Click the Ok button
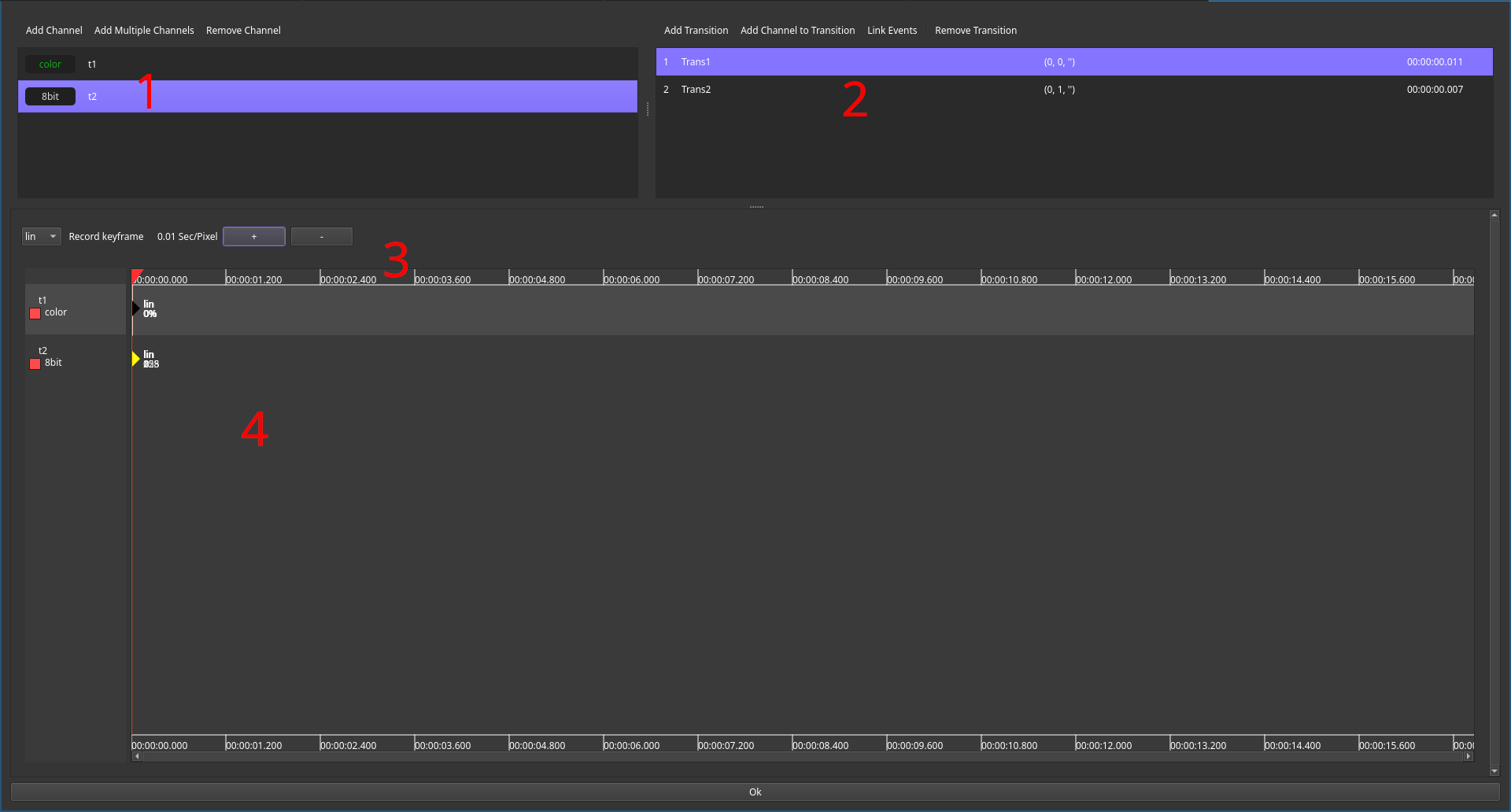This screenshot has height=812, width=1511. pyautogui.click(x=755, y=792)
